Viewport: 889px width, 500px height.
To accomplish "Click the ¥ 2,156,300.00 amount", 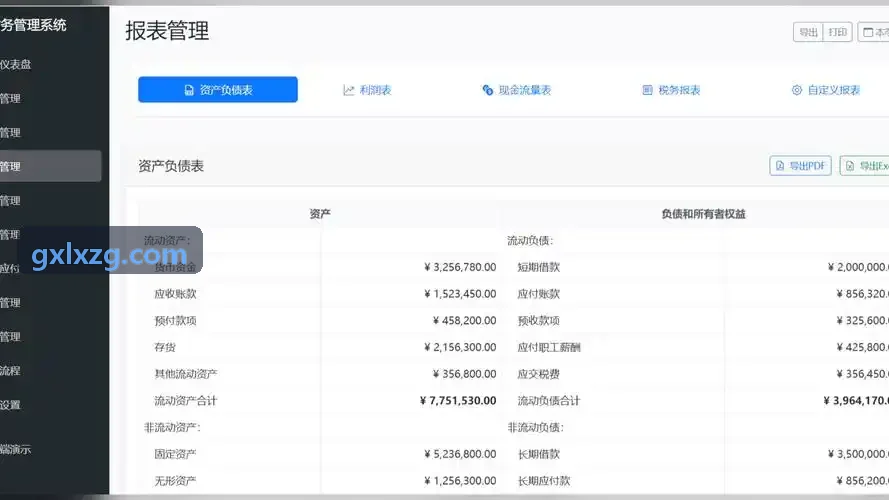I will coord(460,347).
